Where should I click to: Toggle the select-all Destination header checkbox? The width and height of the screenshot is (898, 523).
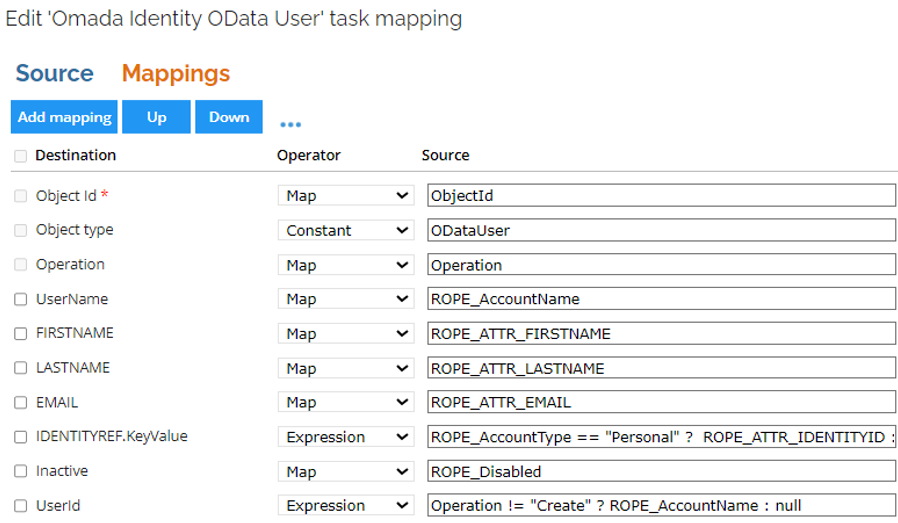(x=21, y=156)
